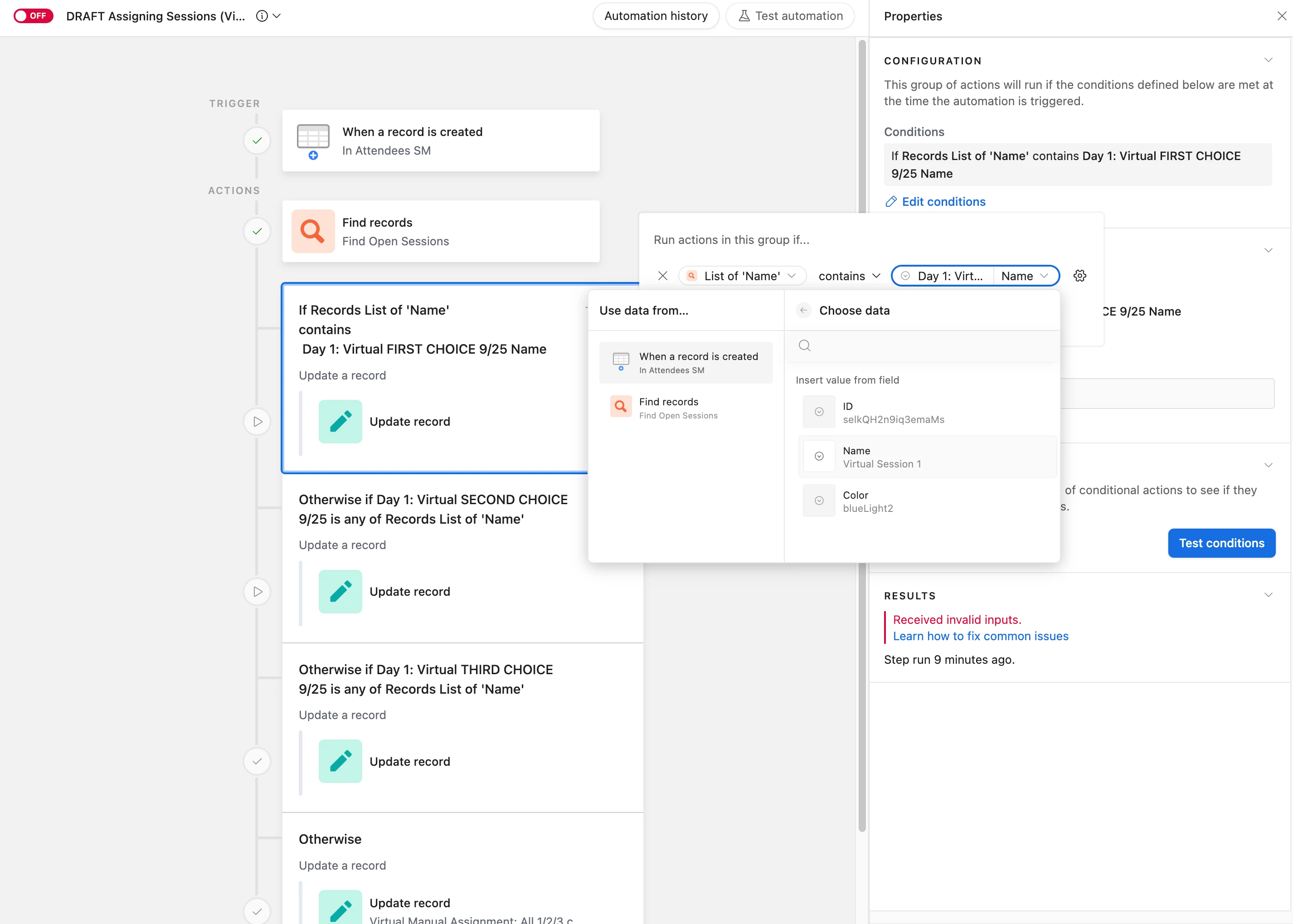Image resolution: width=1293 pixels, height=924 pixels.
Task: Collapse the Configuration section chevron
Action: tap(1268, 60)
